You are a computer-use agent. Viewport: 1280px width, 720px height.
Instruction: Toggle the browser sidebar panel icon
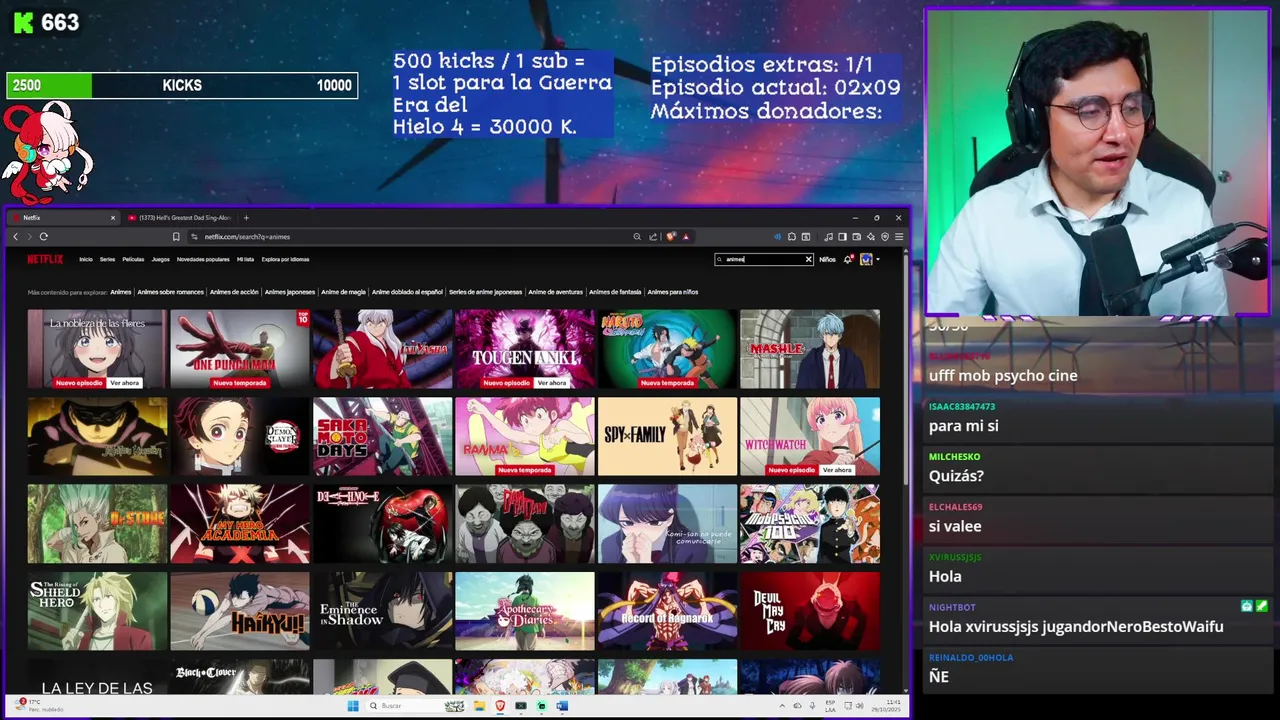click(x=842, y=237)
